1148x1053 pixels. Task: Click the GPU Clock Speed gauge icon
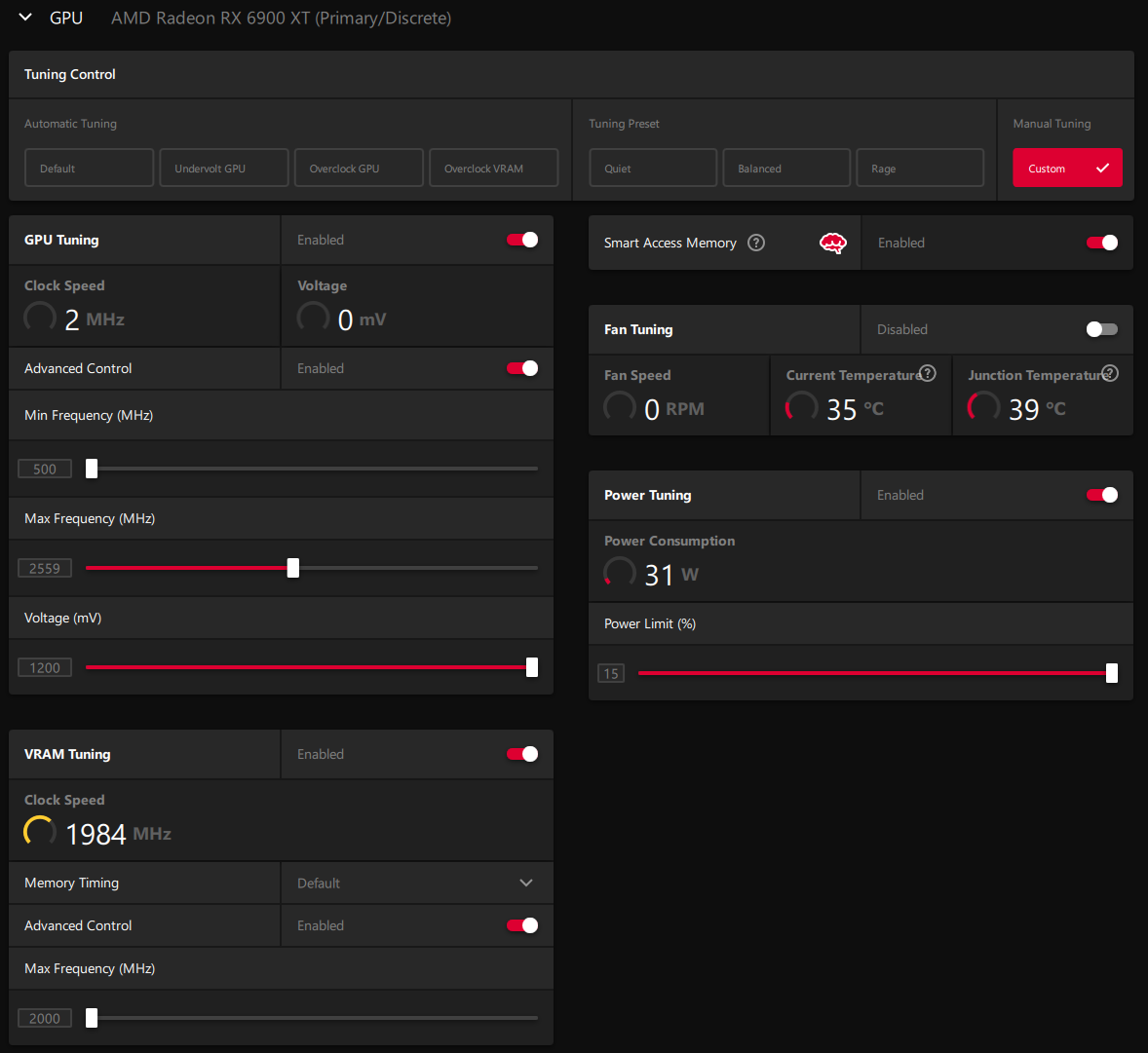[40, 318]
